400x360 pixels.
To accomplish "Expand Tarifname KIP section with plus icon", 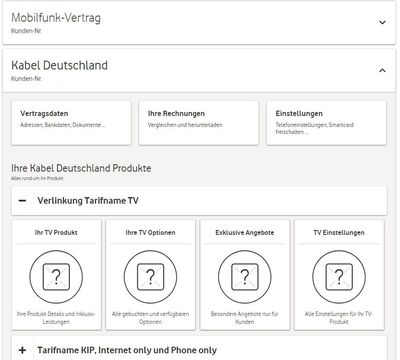I will coord(22,350).
